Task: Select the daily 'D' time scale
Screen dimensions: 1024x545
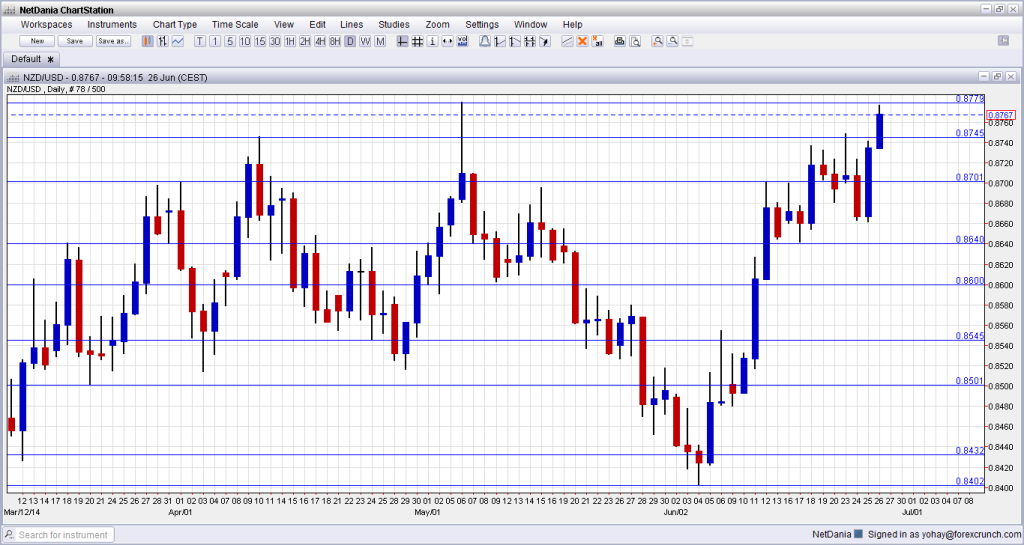Action: tap(350, 41)
